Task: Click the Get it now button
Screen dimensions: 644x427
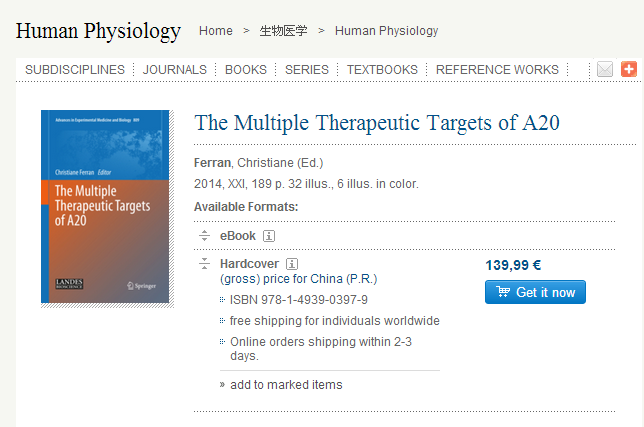Action: [535, 292]
